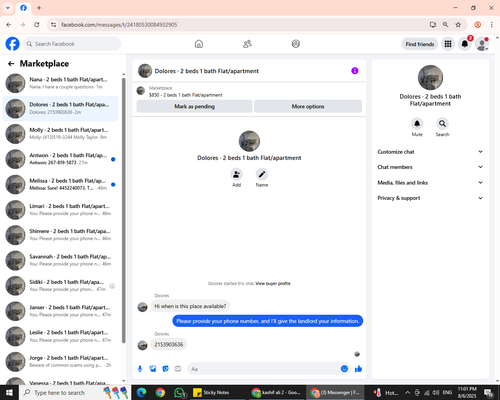Open the Melissa conversation
500x400 pixels.
tap(60, 184)
